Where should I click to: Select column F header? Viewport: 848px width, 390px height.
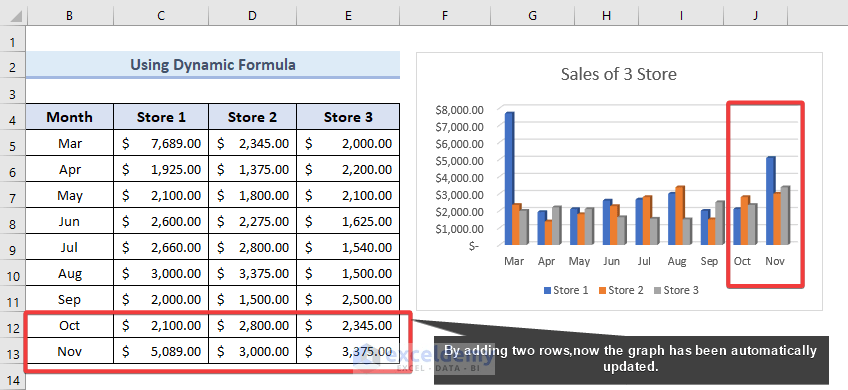(x=445, y=16)
